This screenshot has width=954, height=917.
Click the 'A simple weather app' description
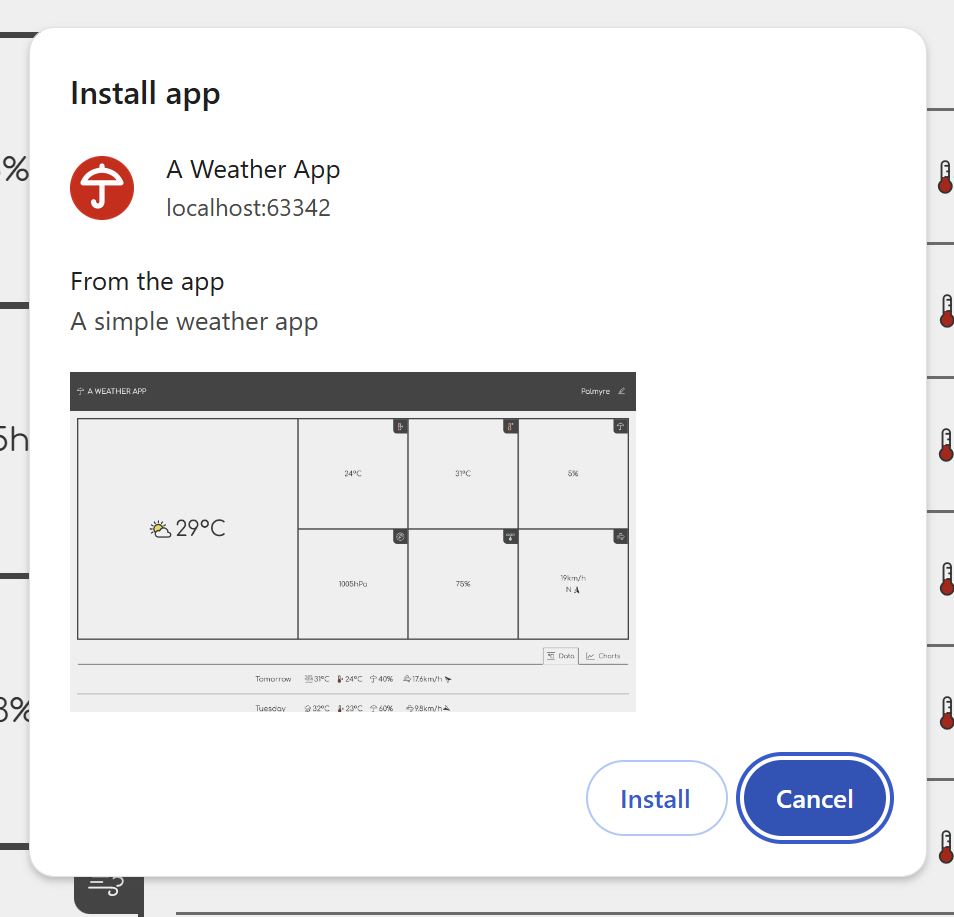tap(194, 322)
